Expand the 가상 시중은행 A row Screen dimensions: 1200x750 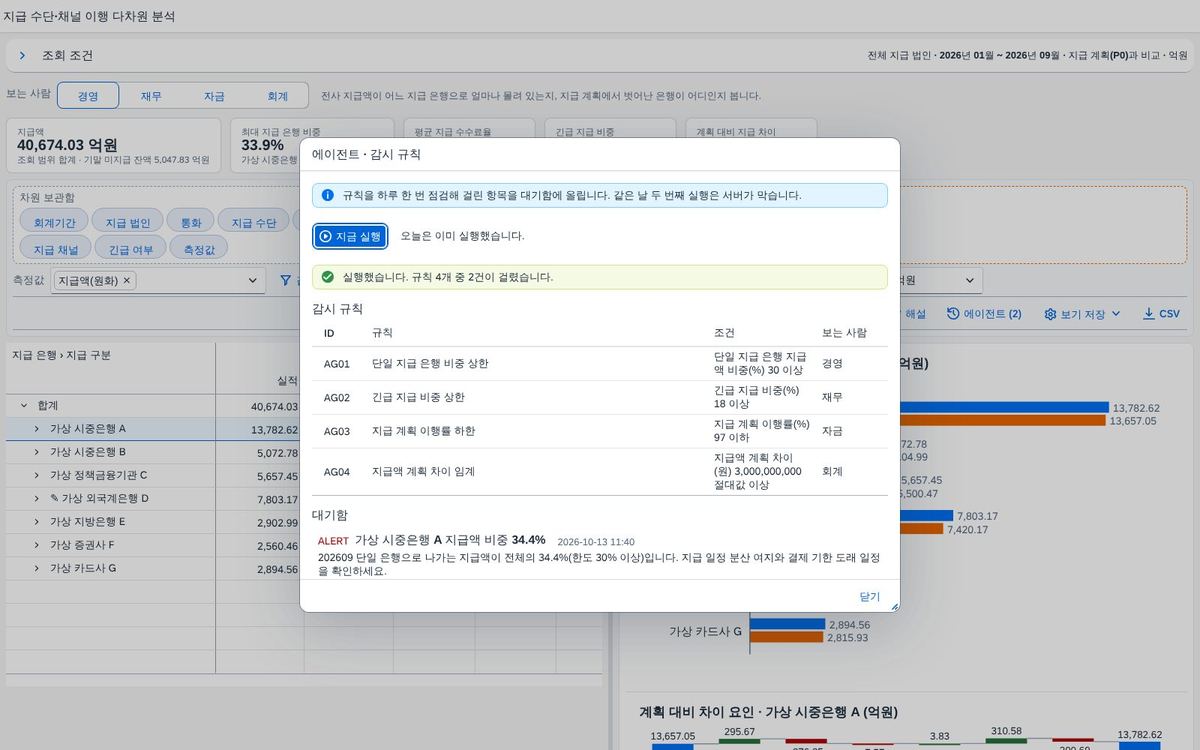tap(37, 429)
